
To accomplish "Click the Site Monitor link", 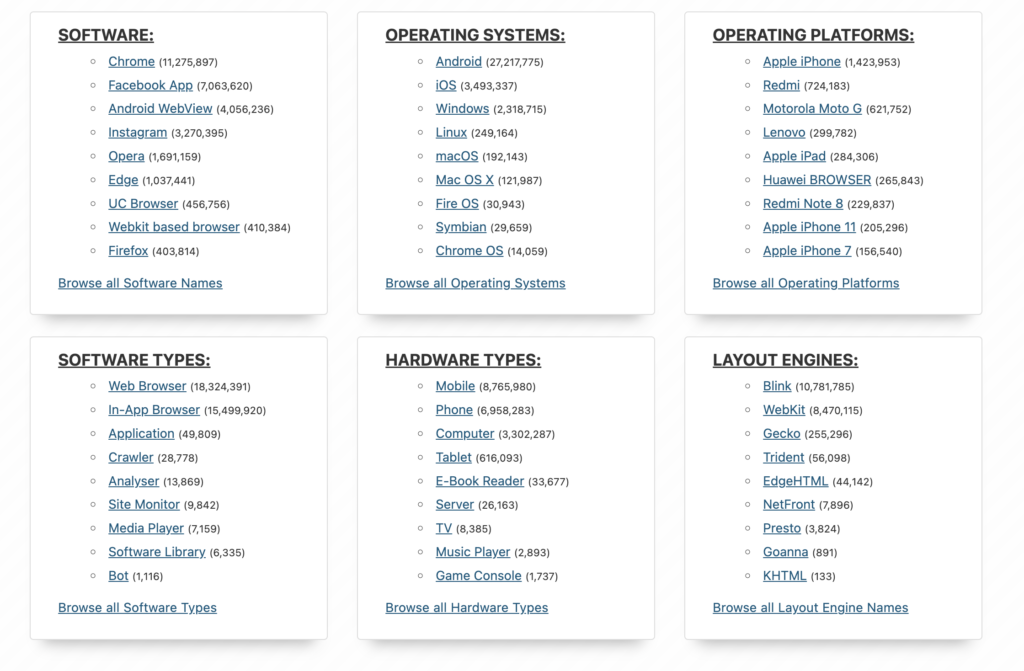I will (x=144, y=504).
